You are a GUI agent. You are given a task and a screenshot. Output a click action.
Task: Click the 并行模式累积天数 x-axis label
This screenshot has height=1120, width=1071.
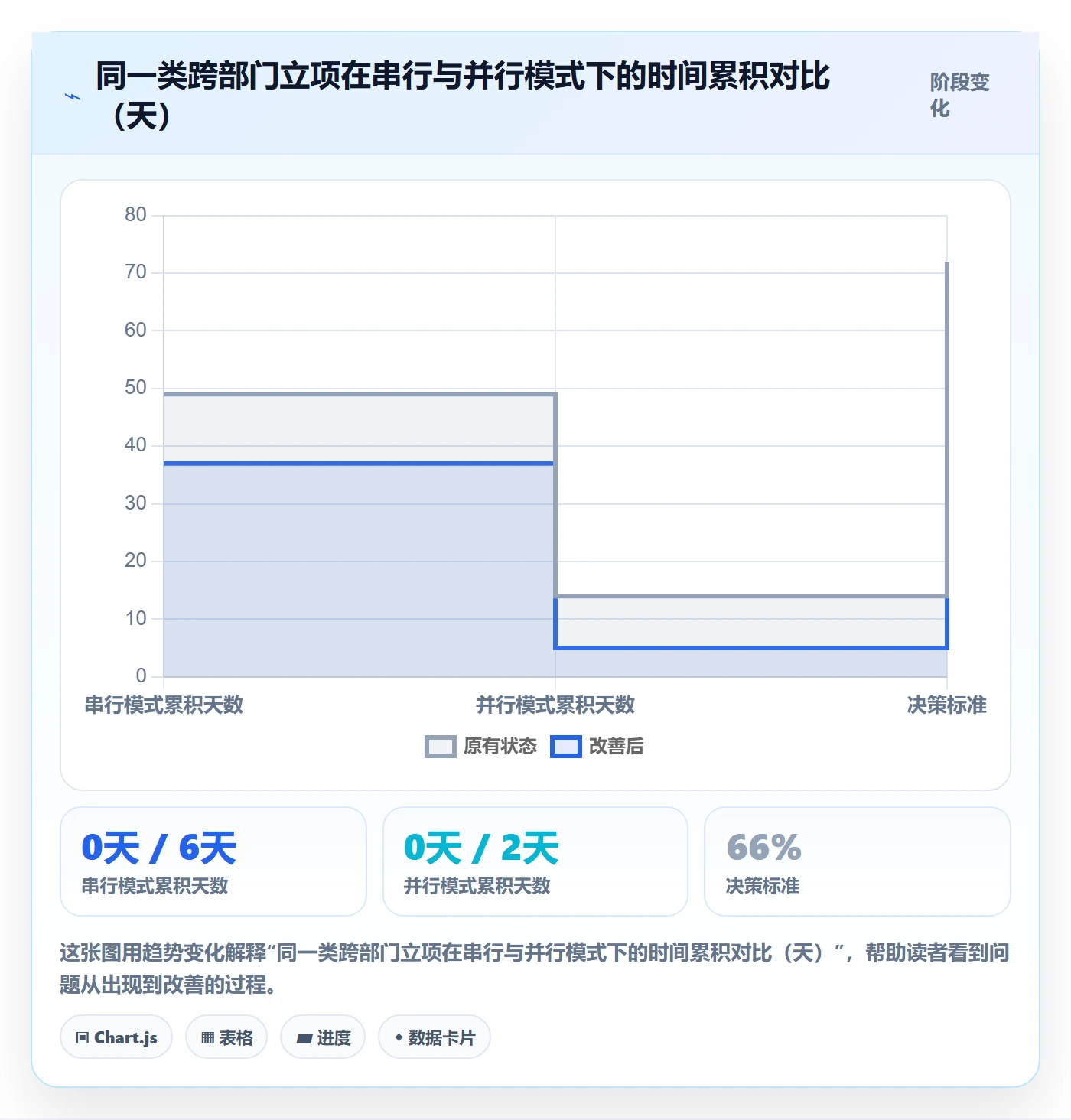[555, 705]
